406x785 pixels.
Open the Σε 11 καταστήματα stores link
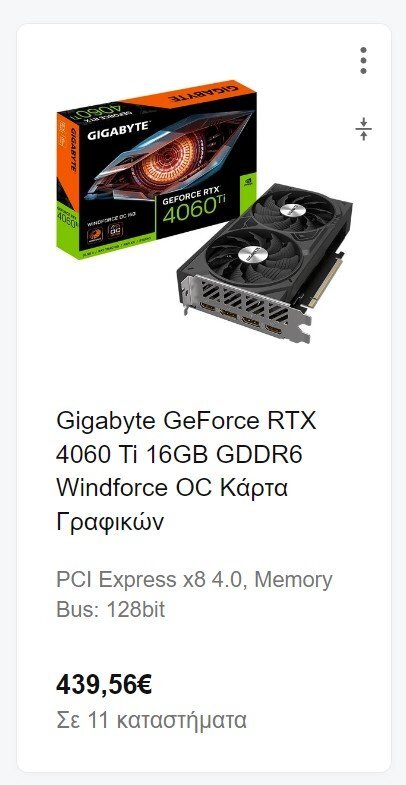tap(151, 720)
